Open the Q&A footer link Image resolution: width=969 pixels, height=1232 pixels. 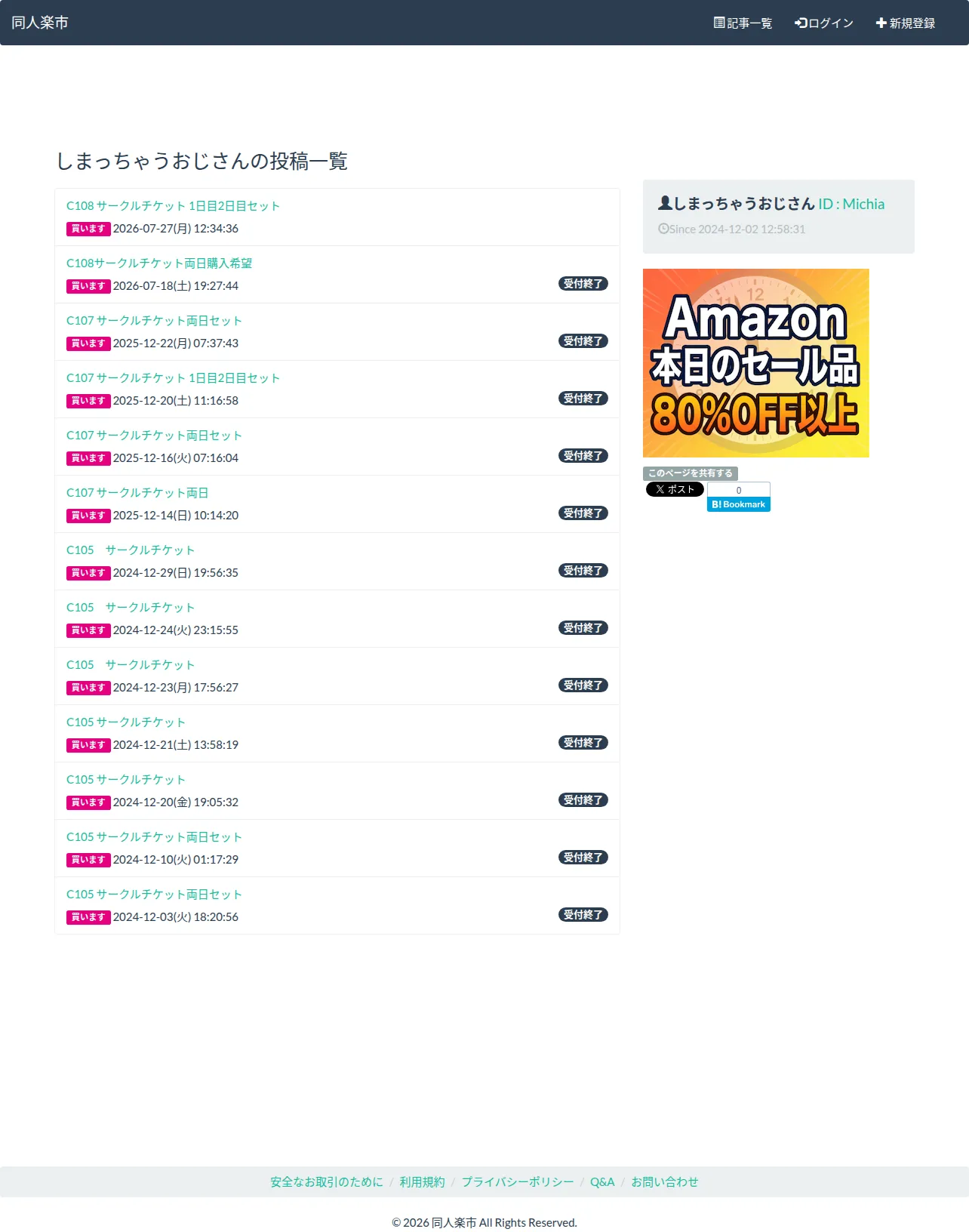pos(602,1181)
